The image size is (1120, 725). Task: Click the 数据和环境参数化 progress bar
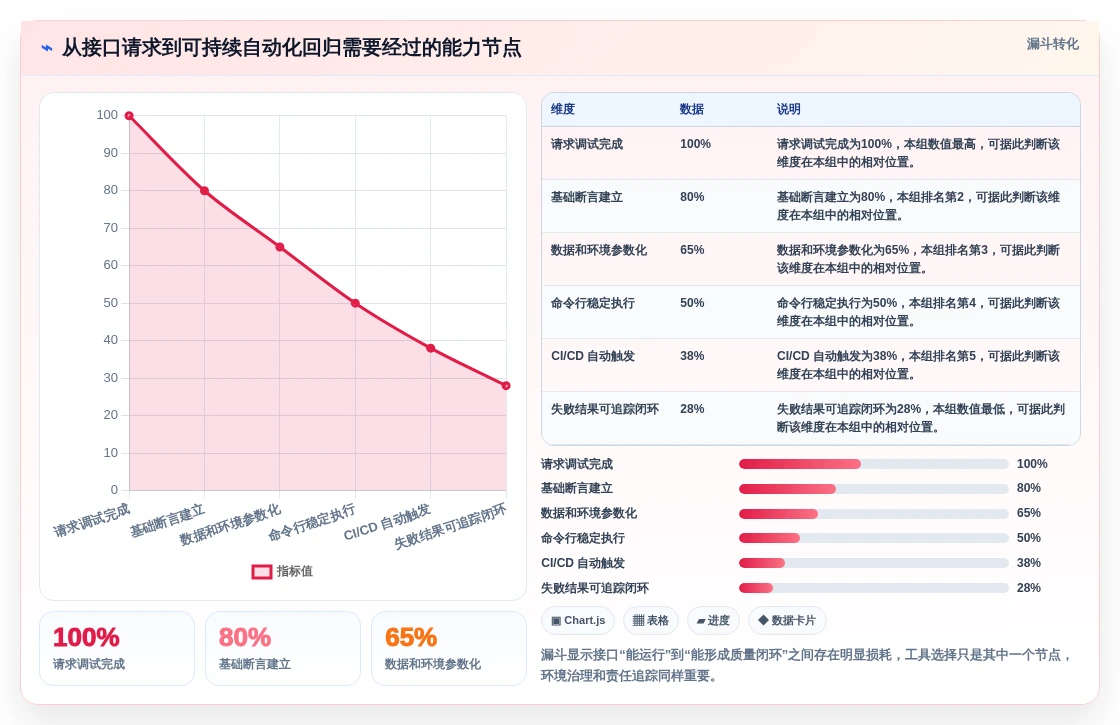pyautogui.click(x=874, y=514)
